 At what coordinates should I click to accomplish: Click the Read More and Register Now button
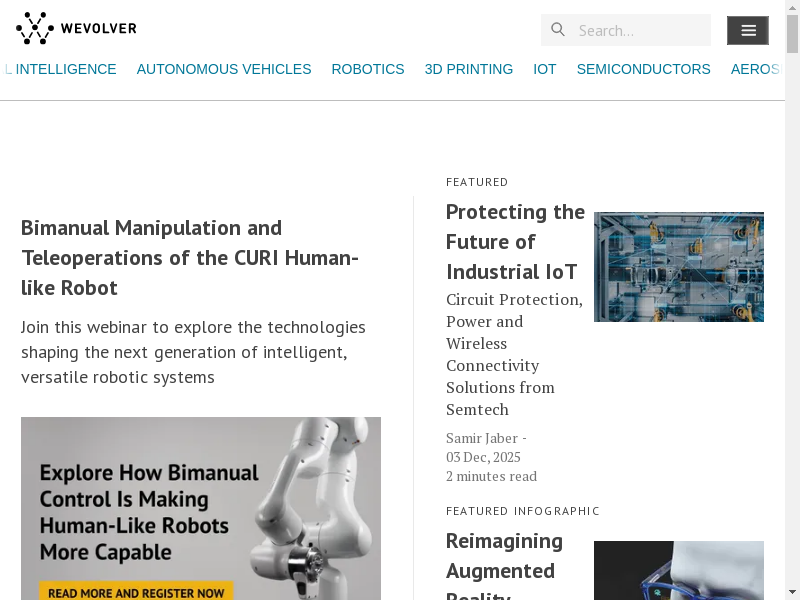pos(136,592)
